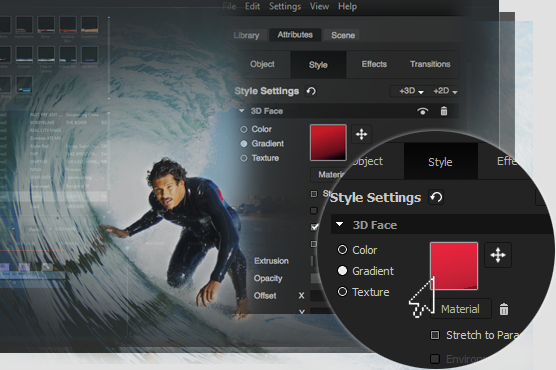The height and width of the screenshot is (370, 556).
Task: Collapse the 3D Face section triangle
Action: coord(241,111)
